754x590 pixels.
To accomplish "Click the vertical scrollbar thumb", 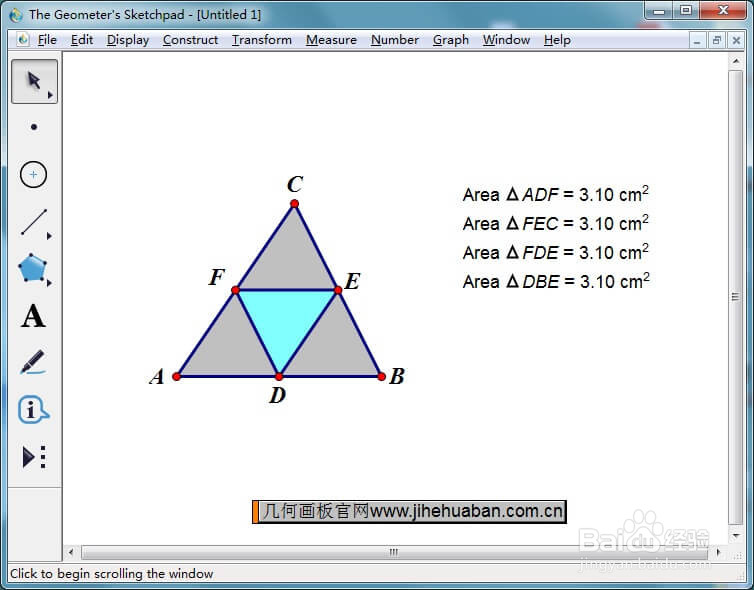I will [735, 297].
